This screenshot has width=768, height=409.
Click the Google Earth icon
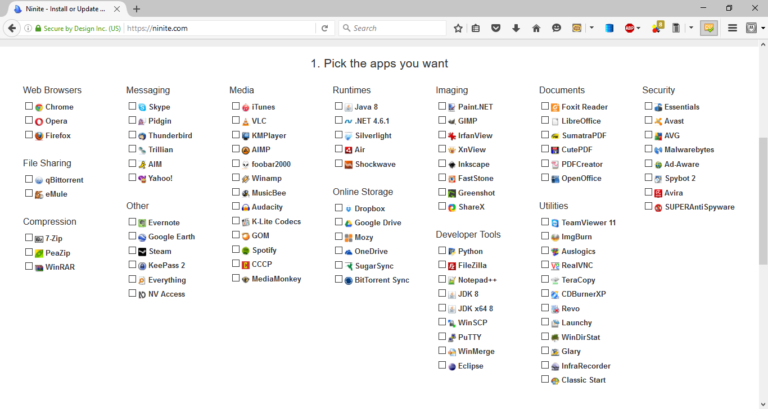142,237
